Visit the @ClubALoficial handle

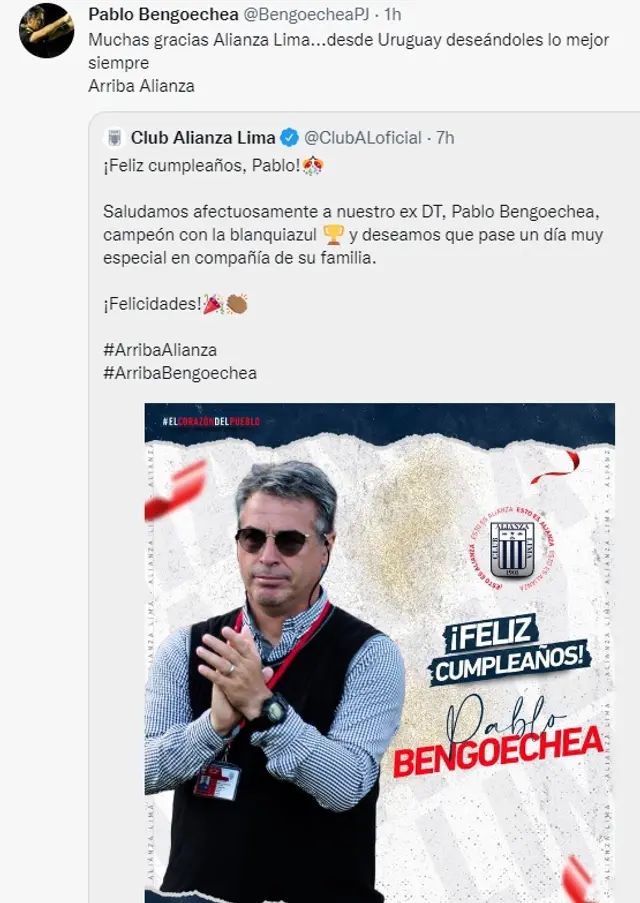click(363, 138)
